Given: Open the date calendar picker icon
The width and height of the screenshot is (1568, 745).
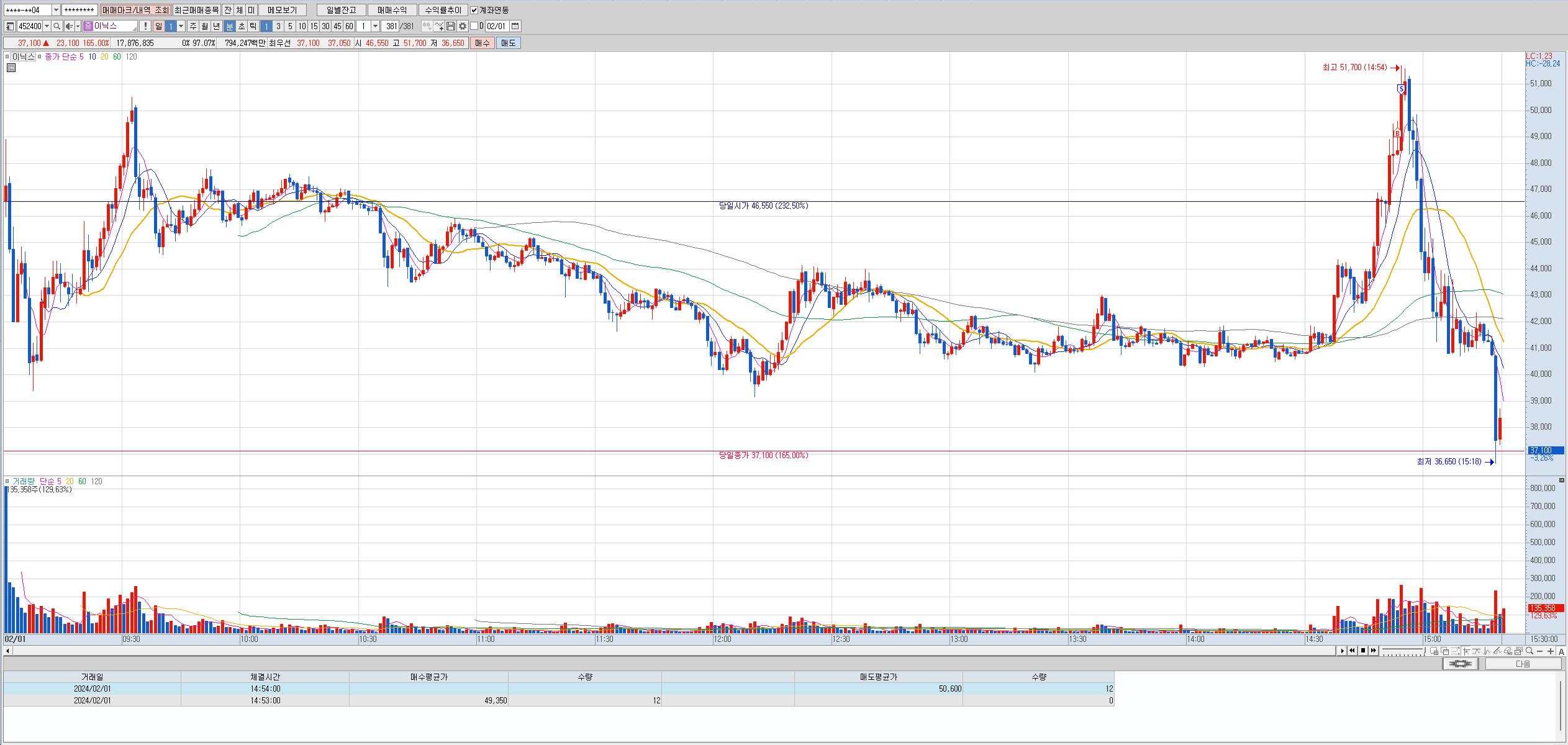Looking at the screenshot, I should (515, 26).
